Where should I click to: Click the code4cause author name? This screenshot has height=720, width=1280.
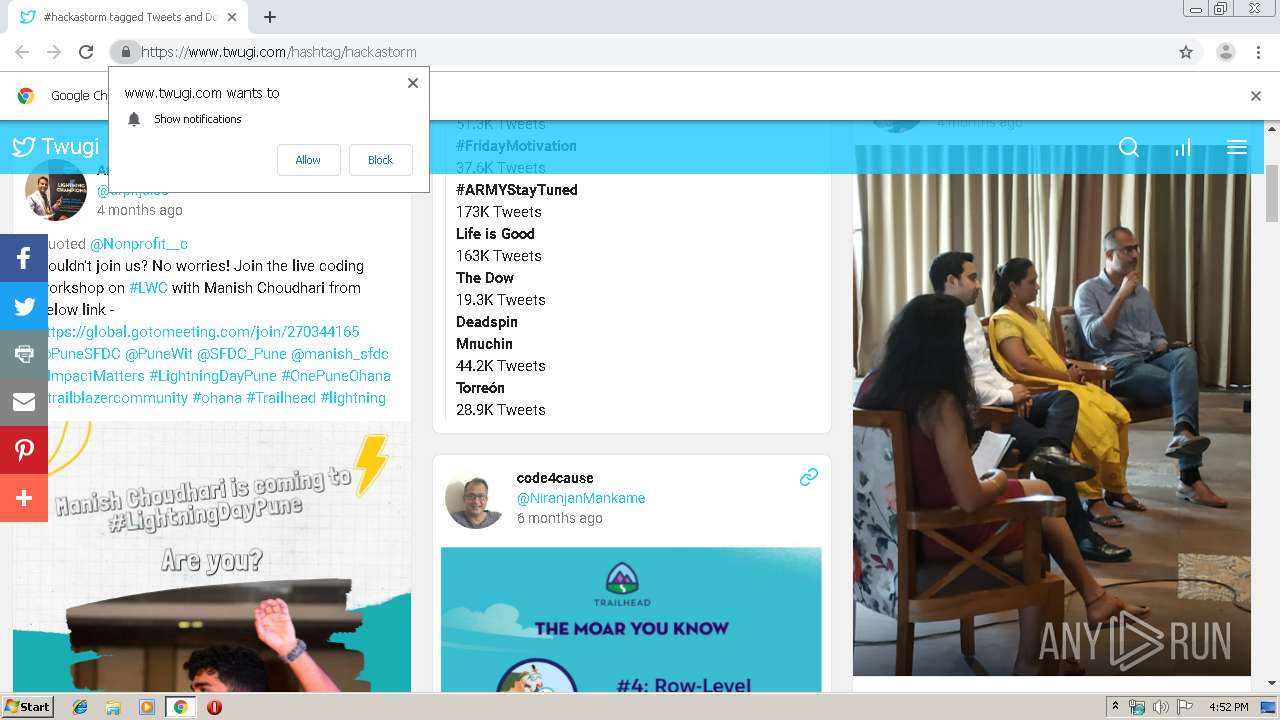tap(555, 478)
